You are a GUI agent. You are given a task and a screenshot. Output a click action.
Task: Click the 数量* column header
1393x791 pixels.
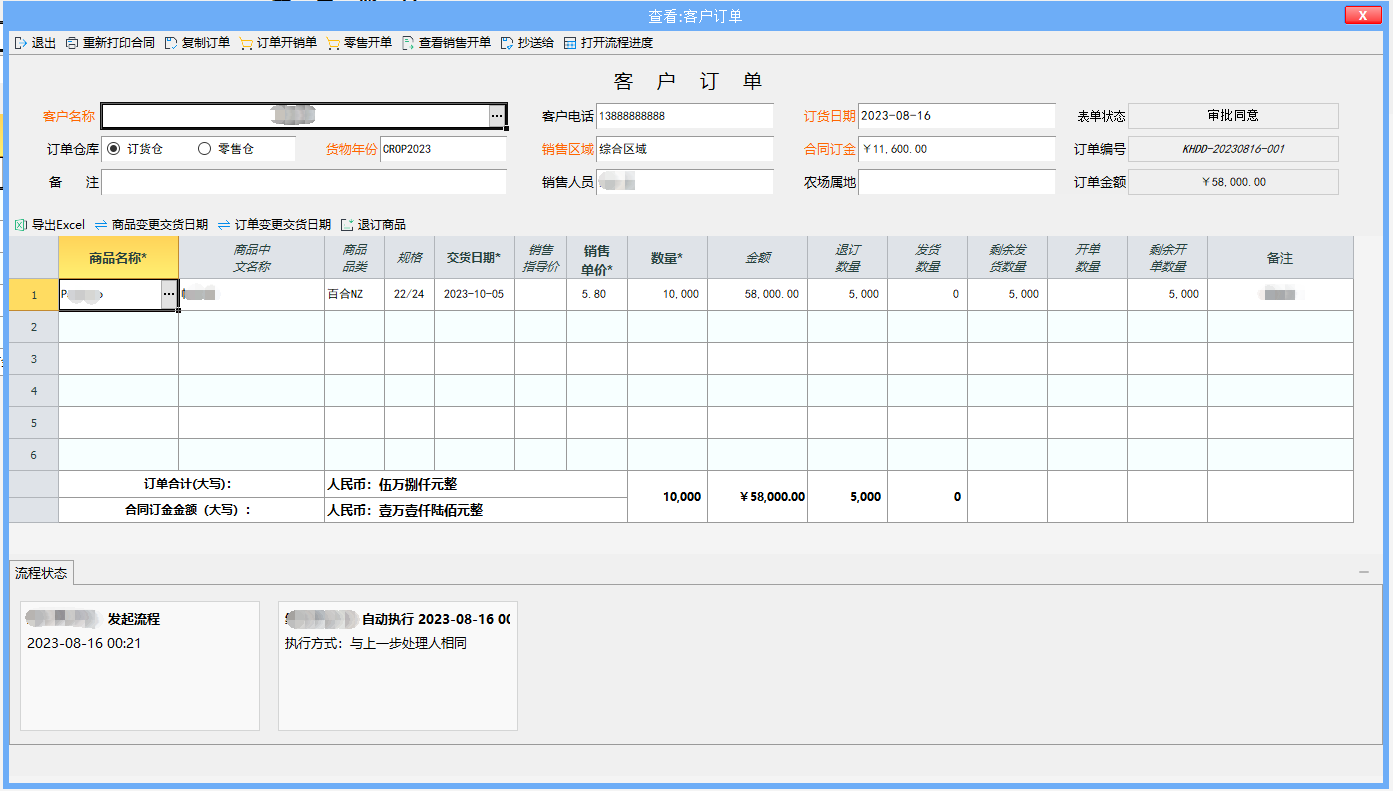click(x=667, y=258)
